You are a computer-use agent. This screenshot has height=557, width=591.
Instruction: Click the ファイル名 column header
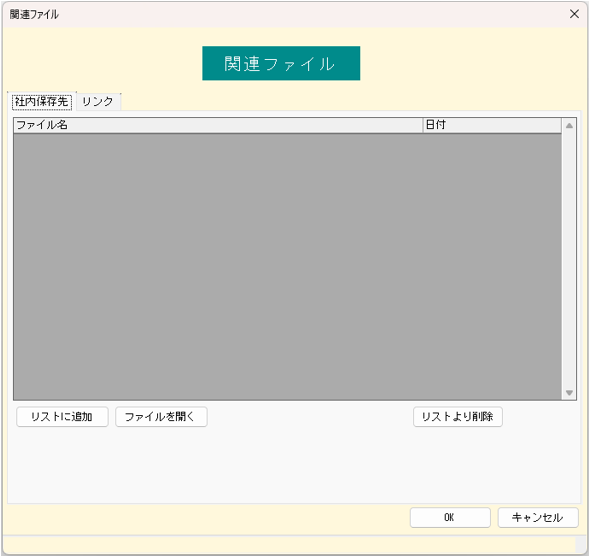(x=218, y=125)
